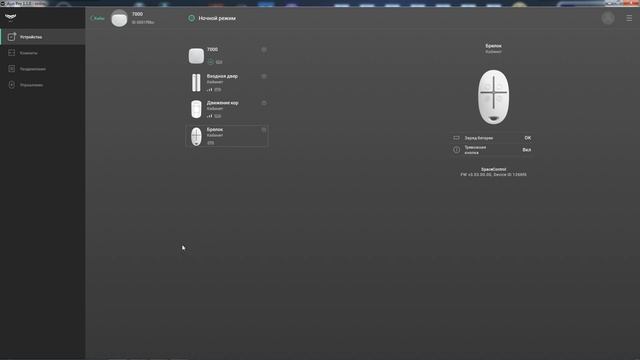640x360 pixels.
Task: Click signal strength icon of Входная дверь
Action: click(x=209, y=89)
